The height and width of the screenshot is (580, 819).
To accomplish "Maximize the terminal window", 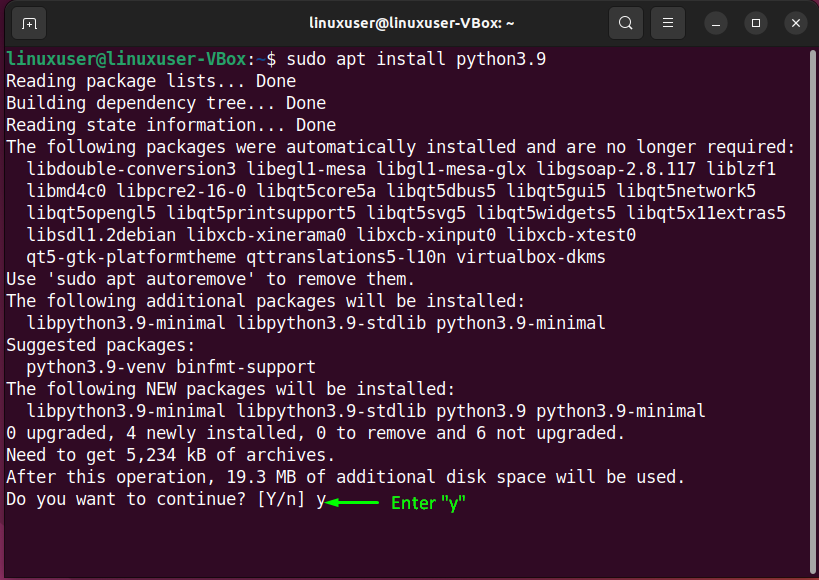I will click(755, 22).
